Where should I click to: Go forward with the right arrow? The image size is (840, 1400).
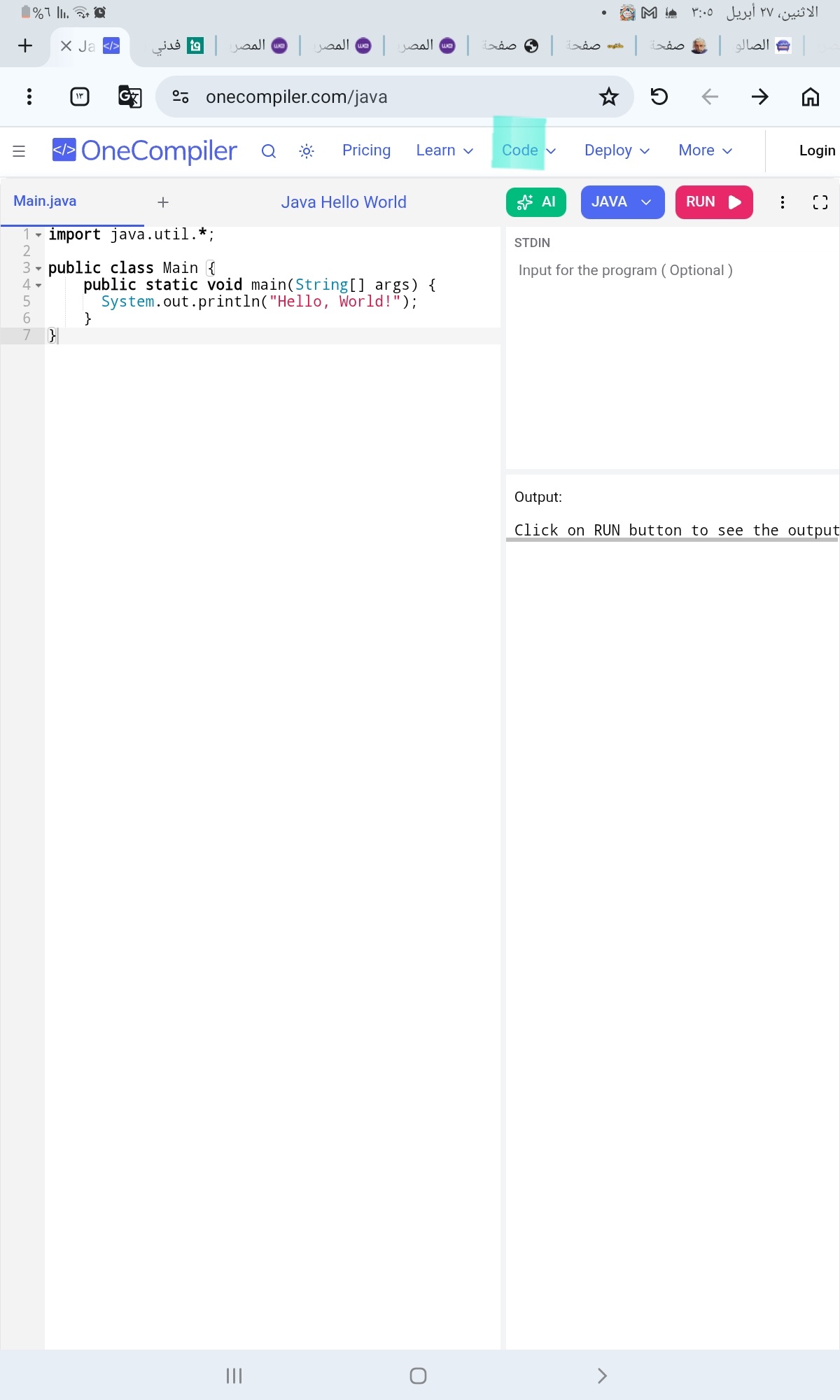click(760, 97)
